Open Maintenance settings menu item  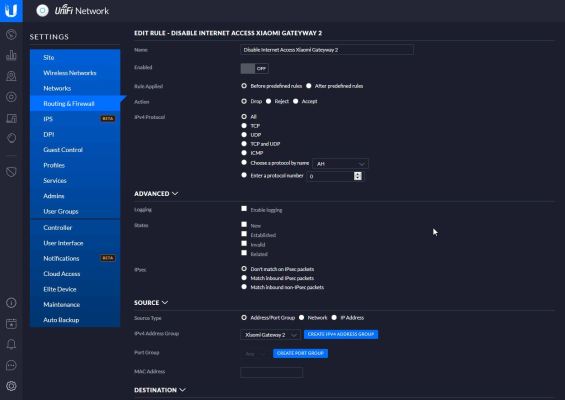click(75, 305)
